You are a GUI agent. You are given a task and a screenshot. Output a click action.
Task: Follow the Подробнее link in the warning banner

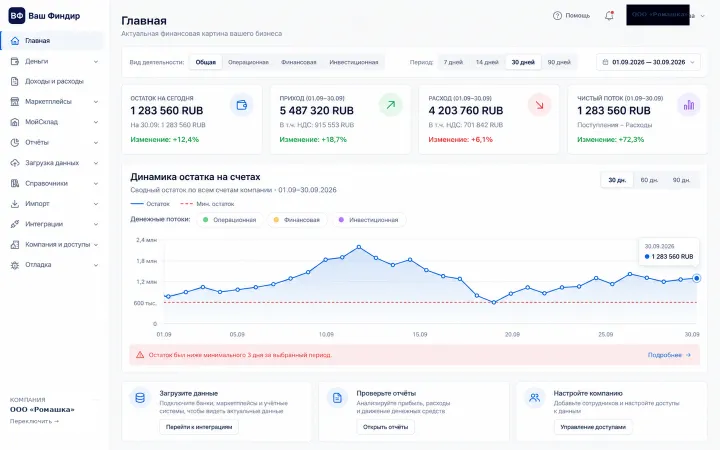tap(669, 355)
